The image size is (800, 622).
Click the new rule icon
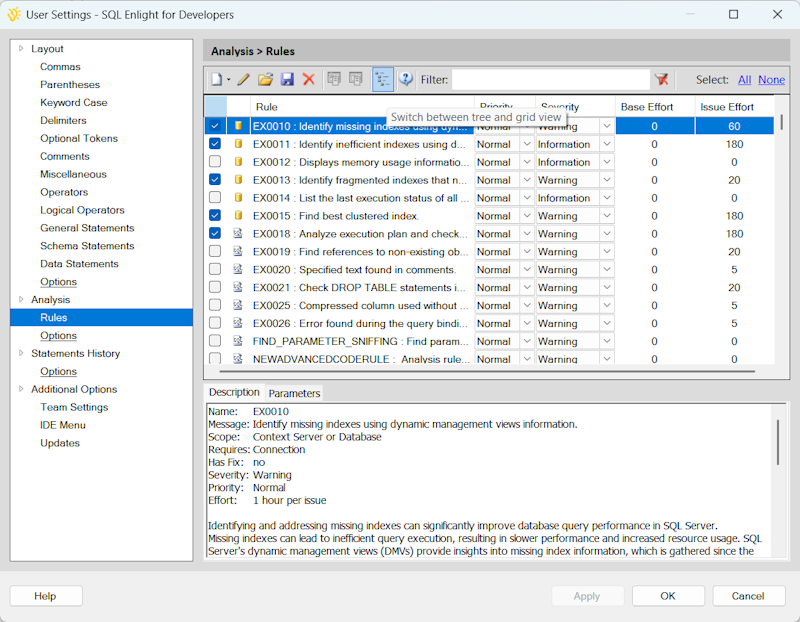pos(216,80)
